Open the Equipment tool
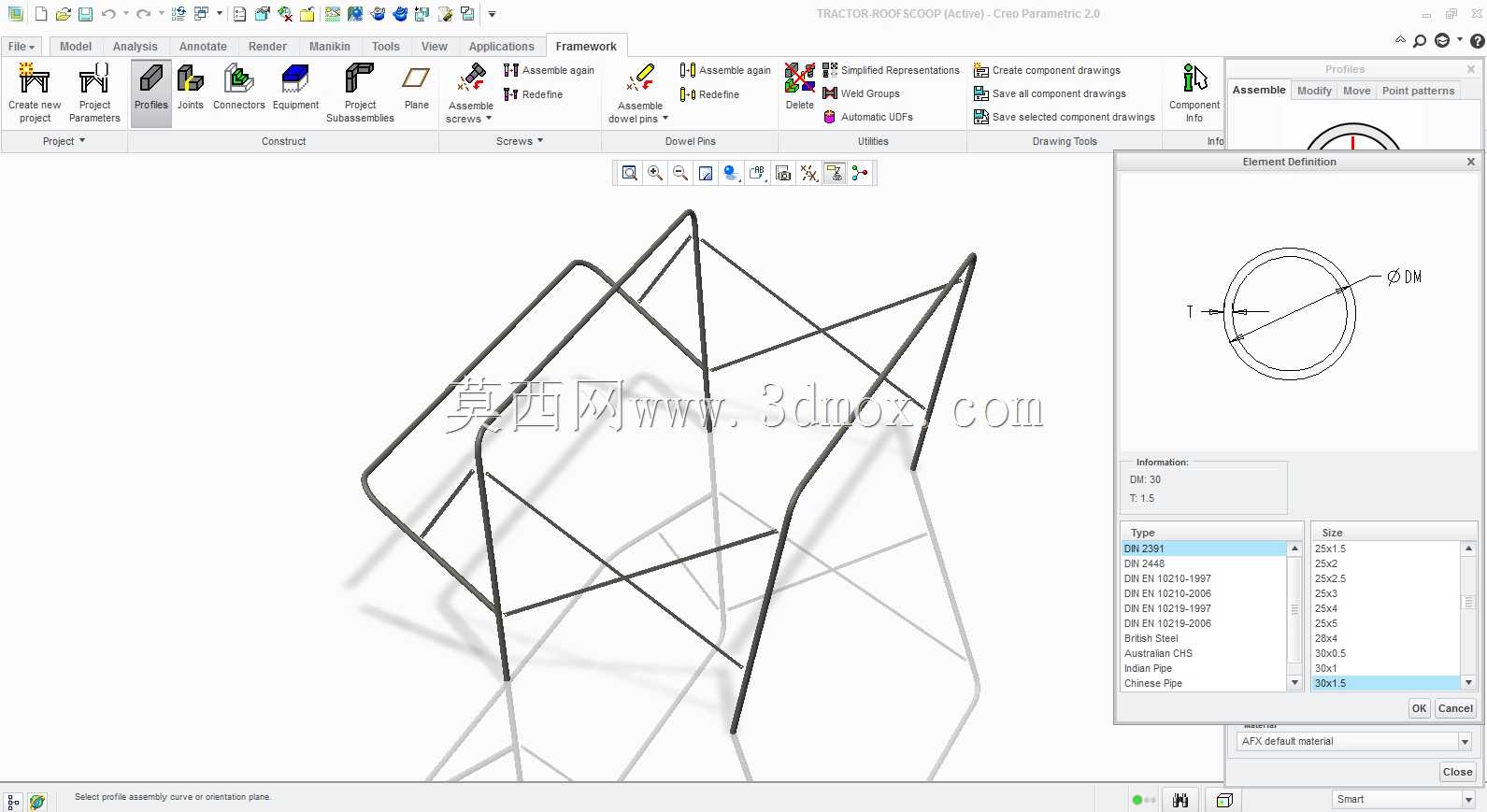The width and height of the screenshot is (1487, 812). (295, 88)
